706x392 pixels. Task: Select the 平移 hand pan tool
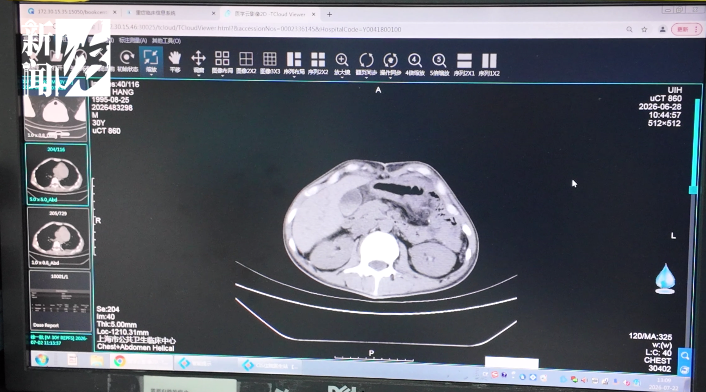[x=175, y=61]
